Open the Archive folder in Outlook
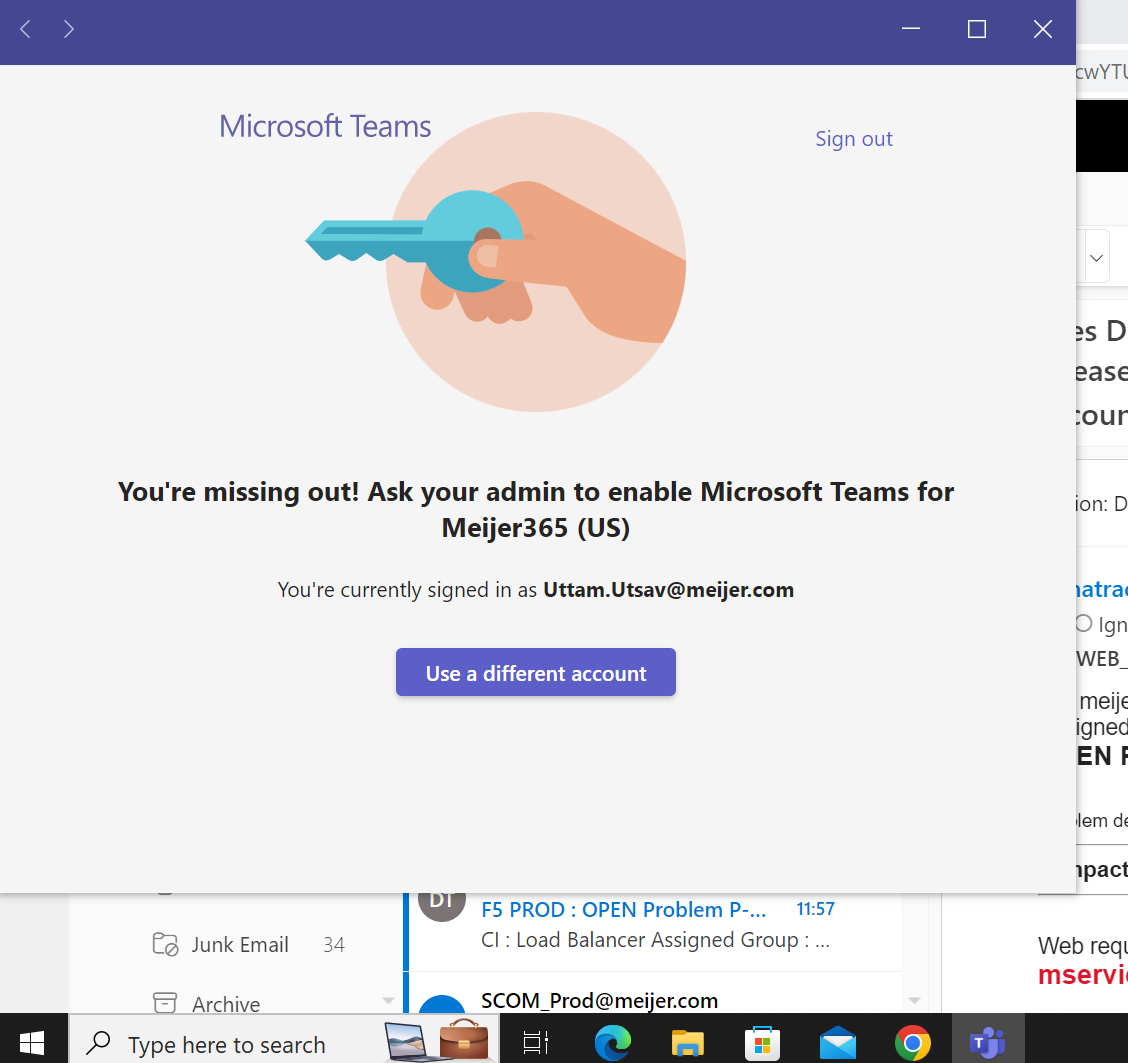Image resolution: width=1128 pixels, height=1063 pixels. click(x=226, y=1004)
